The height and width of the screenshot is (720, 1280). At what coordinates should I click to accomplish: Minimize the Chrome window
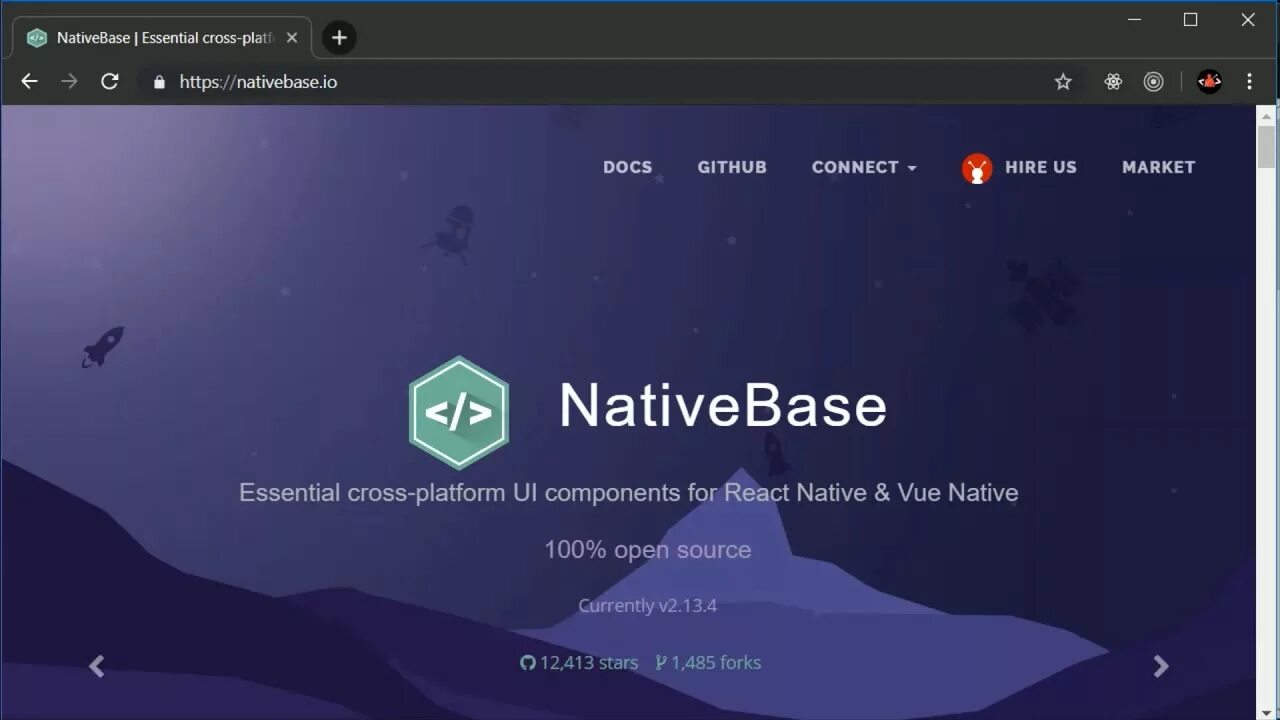pos(1134,20)
